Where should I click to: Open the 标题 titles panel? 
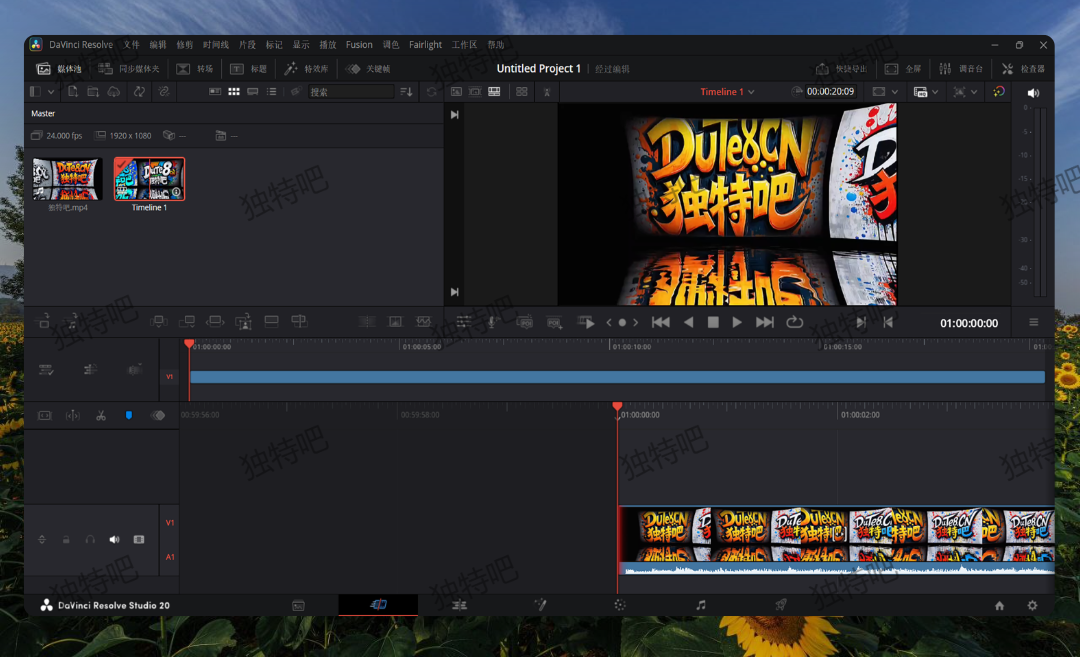(x=249, y=69)
